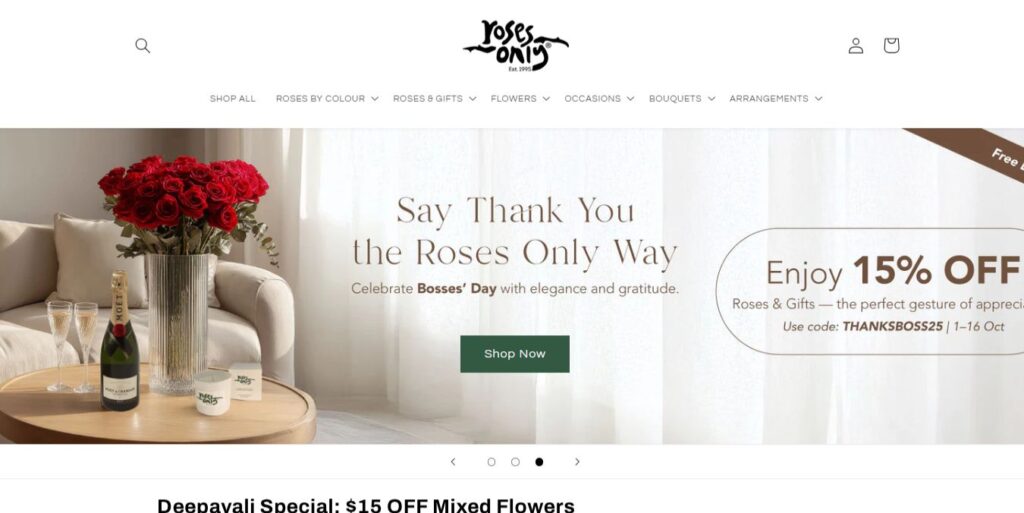
Task: Expand the Roses by Colour dropdown
Action: [327, 99]
